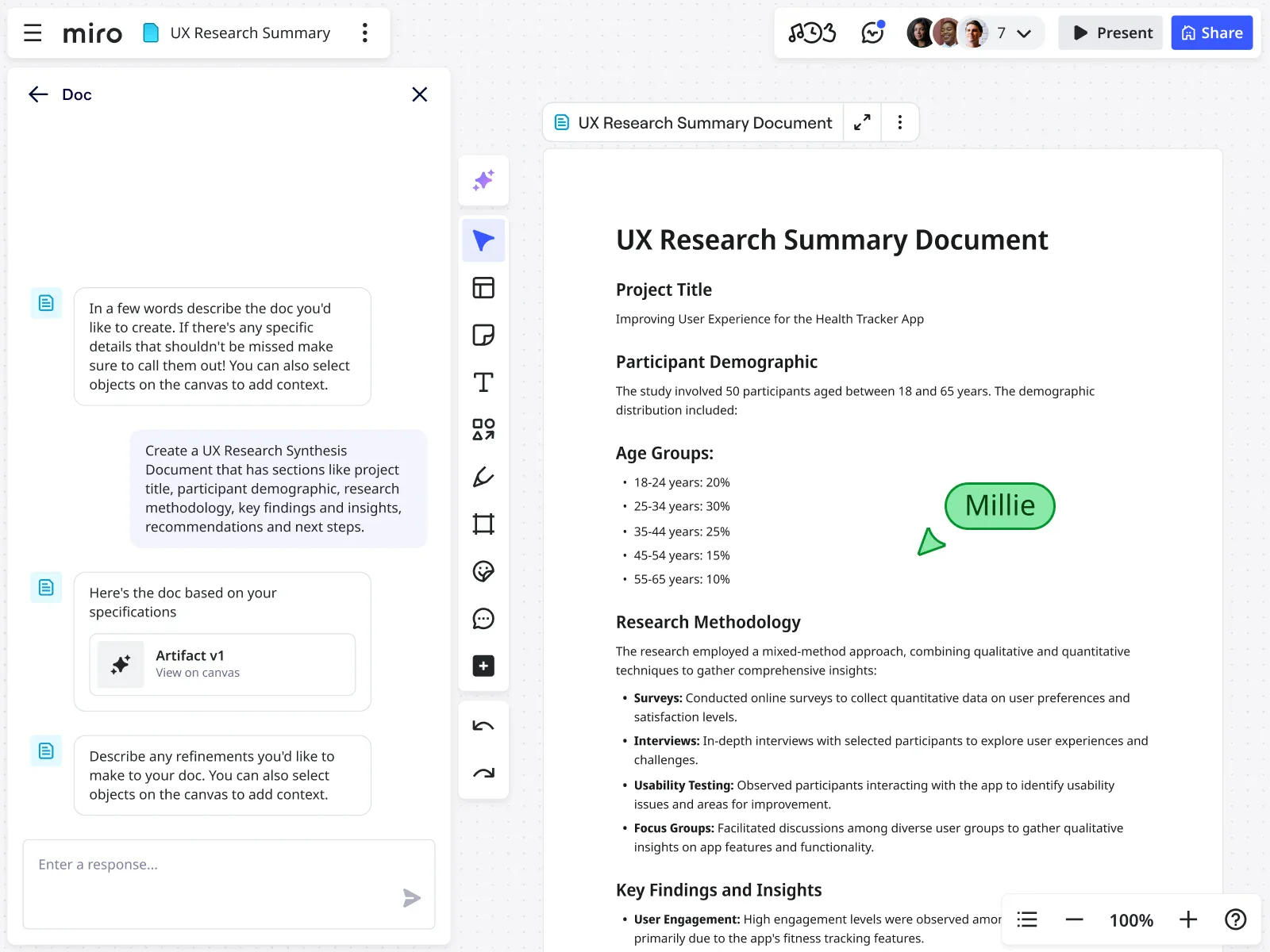Pick the Sticky note tool
The image size is (1270, 952).
point(483,335)
